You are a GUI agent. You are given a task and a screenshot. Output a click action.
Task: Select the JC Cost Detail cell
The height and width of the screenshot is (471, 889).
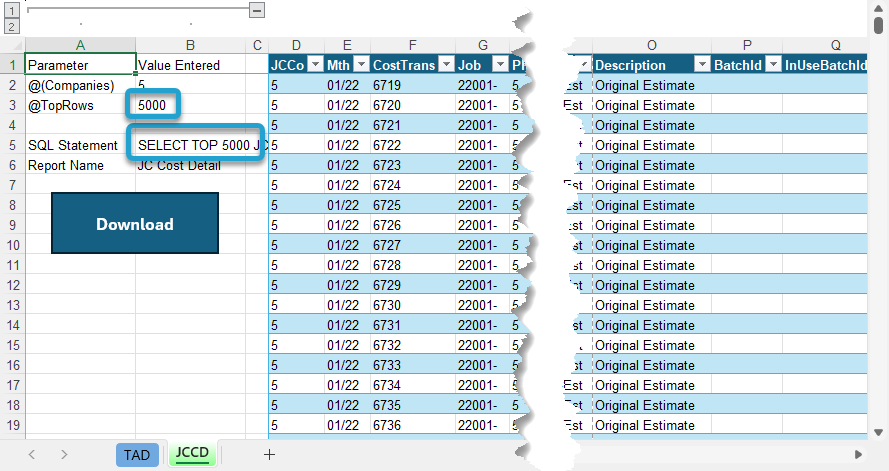(190, 166)
